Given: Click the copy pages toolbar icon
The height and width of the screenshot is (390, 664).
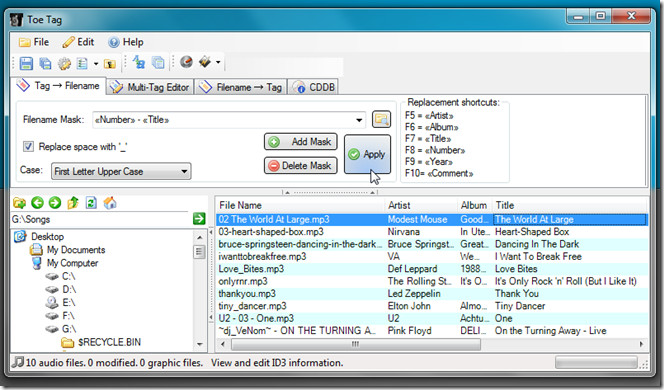Looking at the screenshot, I should [x=158, y=63].
